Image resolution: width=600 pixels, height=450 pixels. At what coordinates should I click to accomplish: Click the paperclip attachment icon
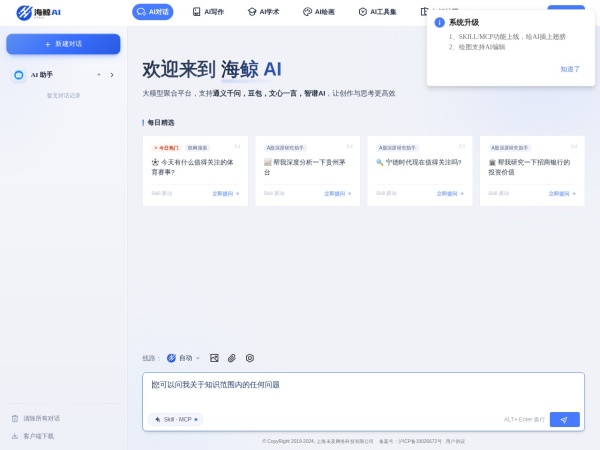click(232, 358)
